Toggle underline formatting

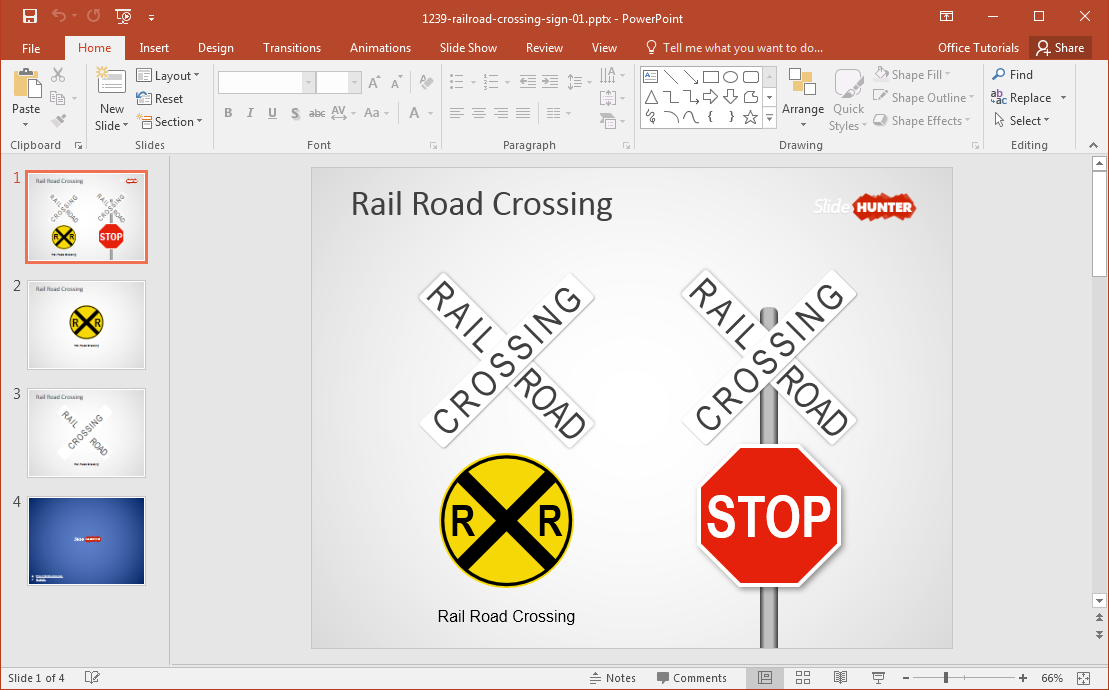coord(270,113)
